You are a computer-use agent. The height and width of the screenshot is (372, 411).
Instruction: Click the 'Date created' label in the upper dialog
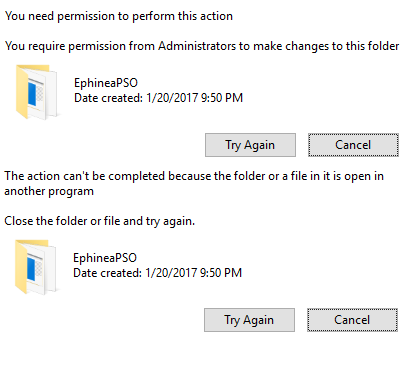[108, 98]
